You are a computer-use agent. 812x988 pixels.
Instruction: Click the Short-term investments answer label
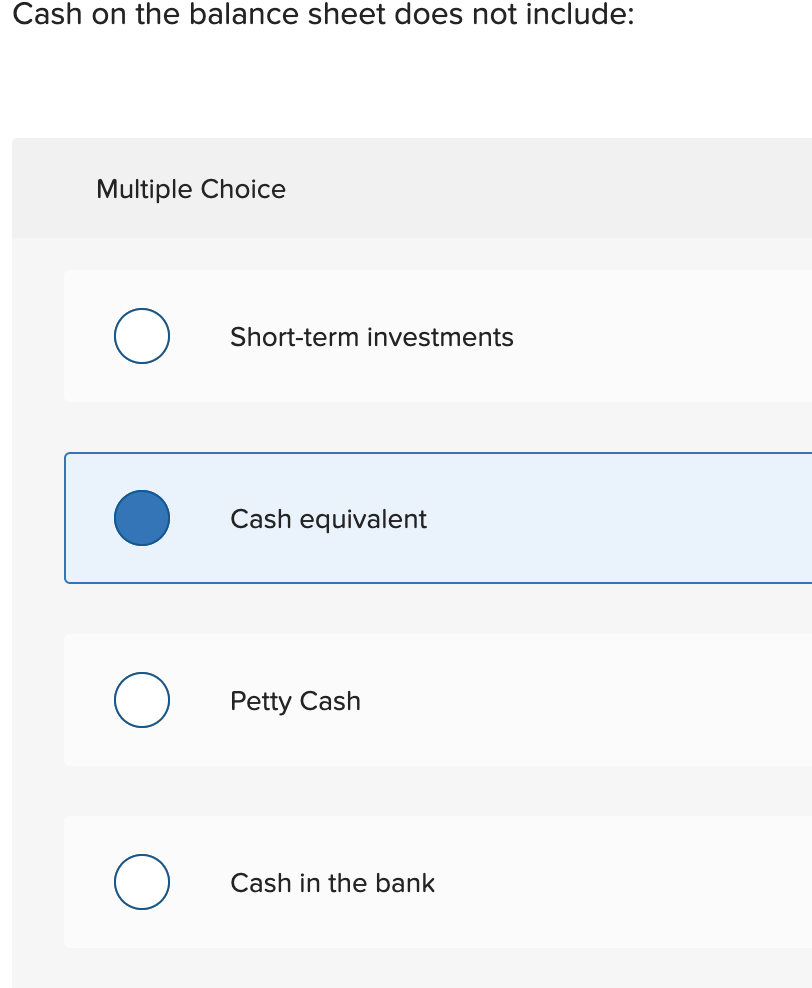[371, 337]
